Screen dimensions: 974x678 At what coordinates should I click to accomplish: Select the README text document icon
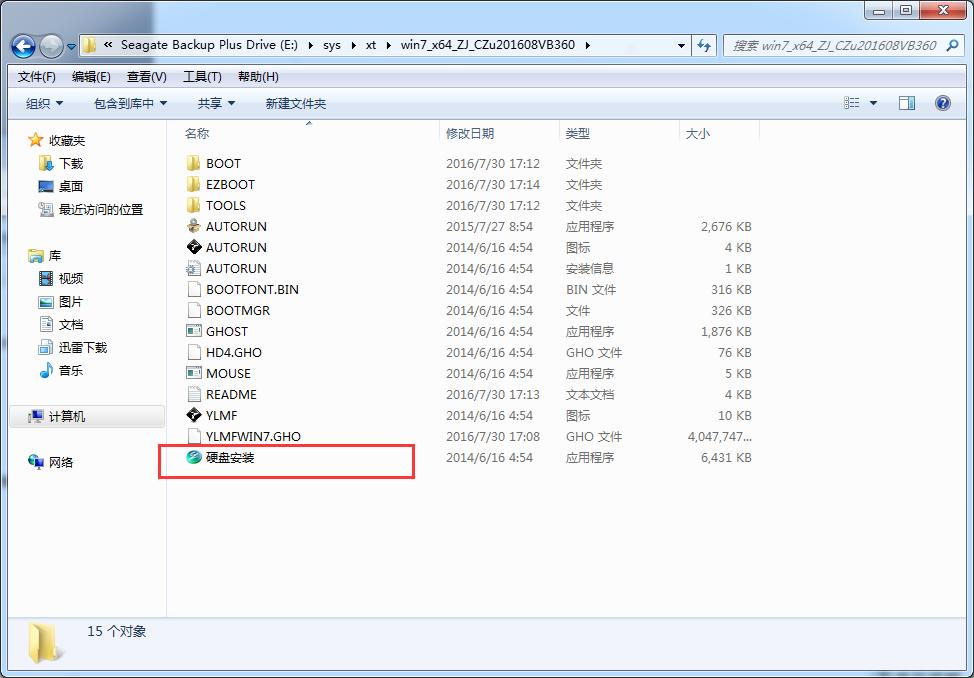point(193,394)
